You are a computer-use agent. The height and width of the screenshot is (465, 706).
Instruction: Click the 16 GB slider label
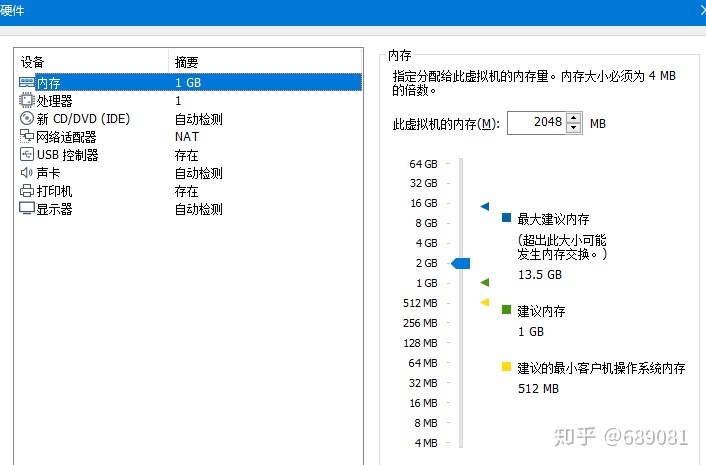coord(424,203)
